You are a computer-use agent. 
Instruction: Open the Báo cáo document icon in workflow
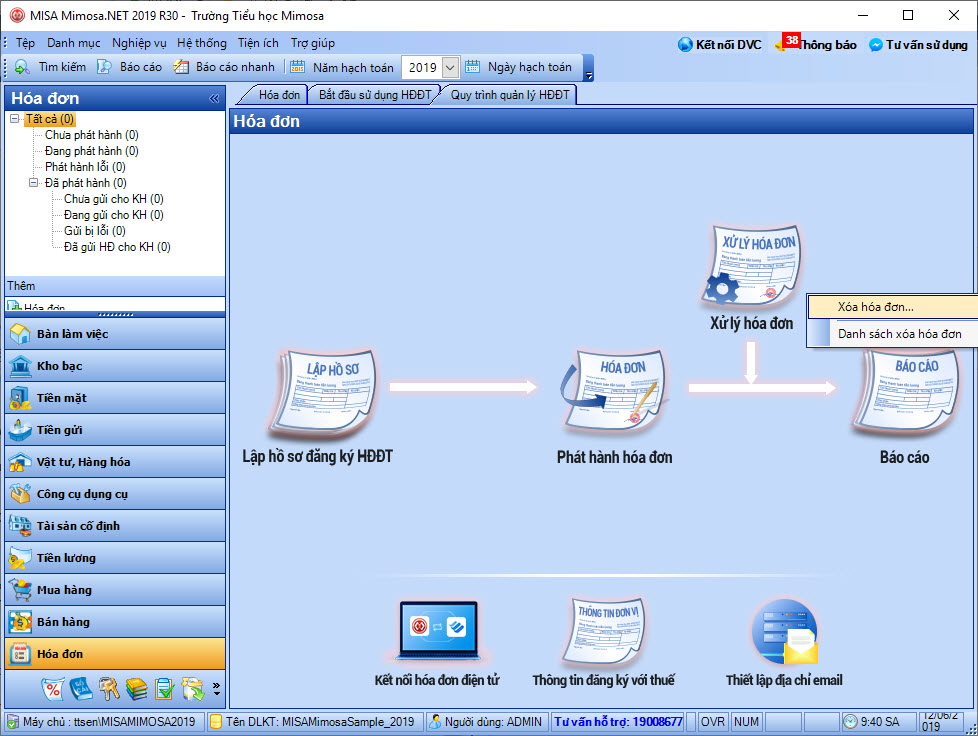coord(906,392)
